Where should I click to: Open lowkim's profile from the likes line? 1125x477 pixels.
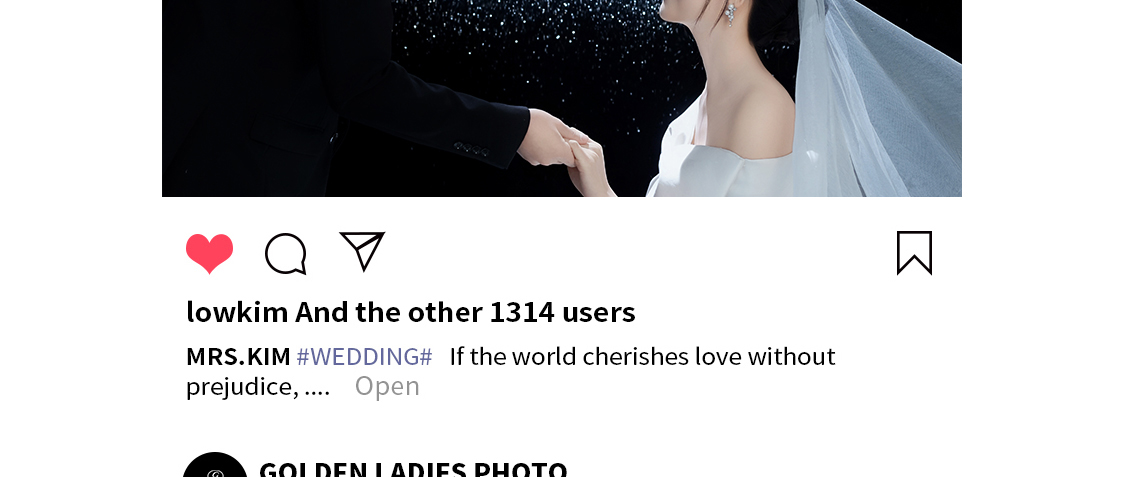pos(237,312)
